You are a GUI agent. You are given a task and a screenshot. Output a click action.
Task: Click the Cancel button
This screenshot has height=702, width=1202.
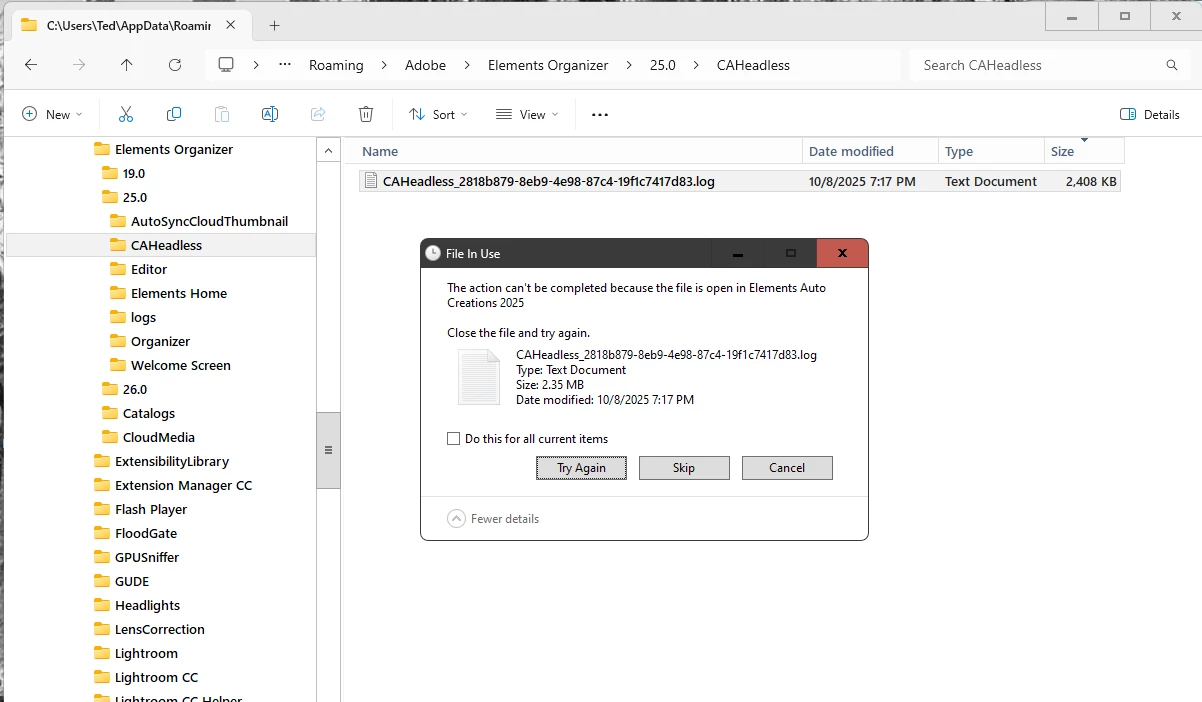pyautogui.click(x=787, y=468)
